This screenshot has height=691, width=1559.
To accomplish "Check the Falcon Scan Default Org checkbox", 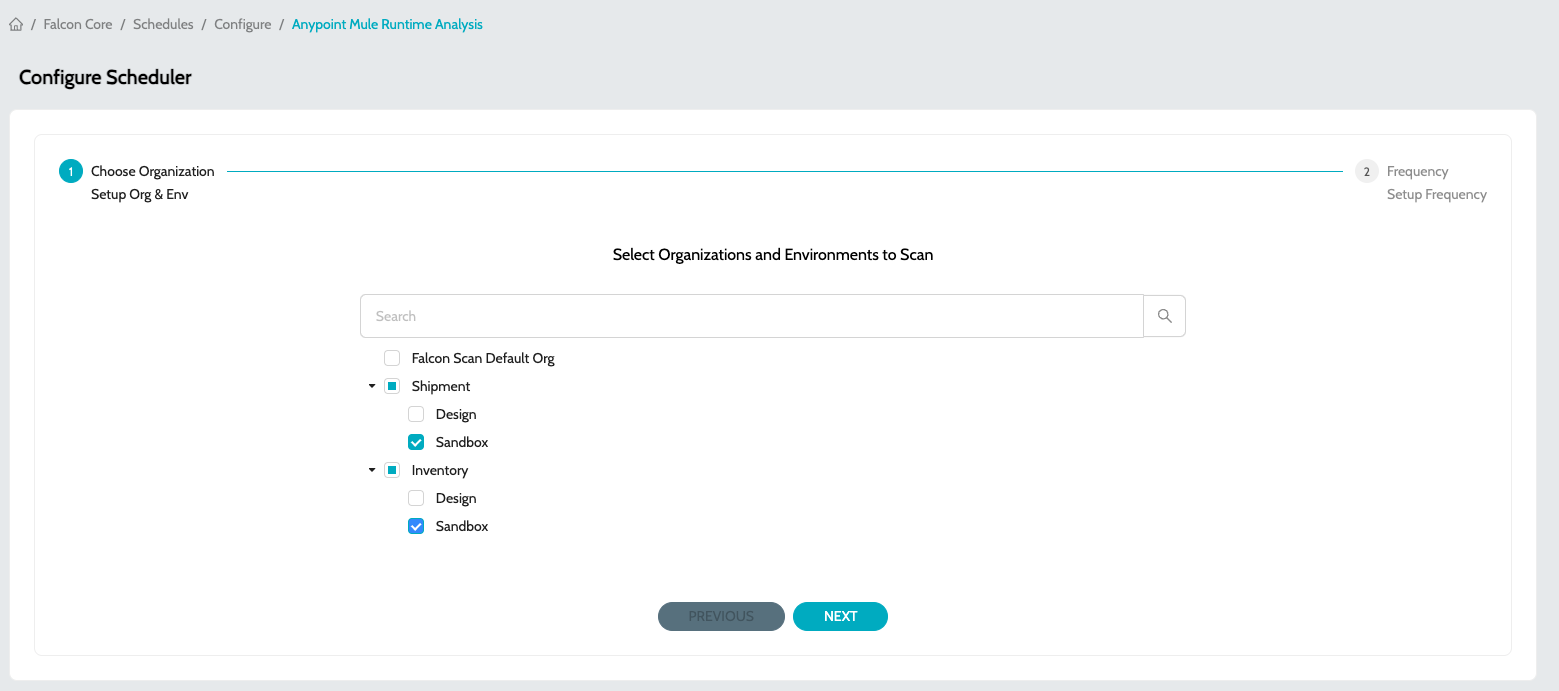I will tap(392, 358).
